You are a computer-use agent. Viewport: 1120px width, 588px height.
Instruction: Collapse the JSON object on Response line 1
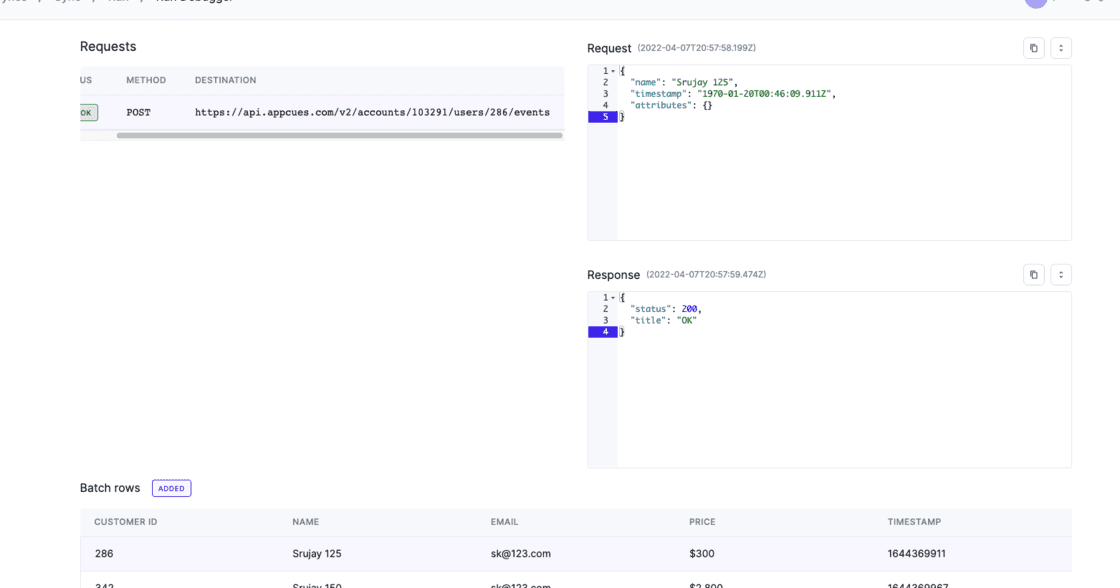tap(611, 296)
